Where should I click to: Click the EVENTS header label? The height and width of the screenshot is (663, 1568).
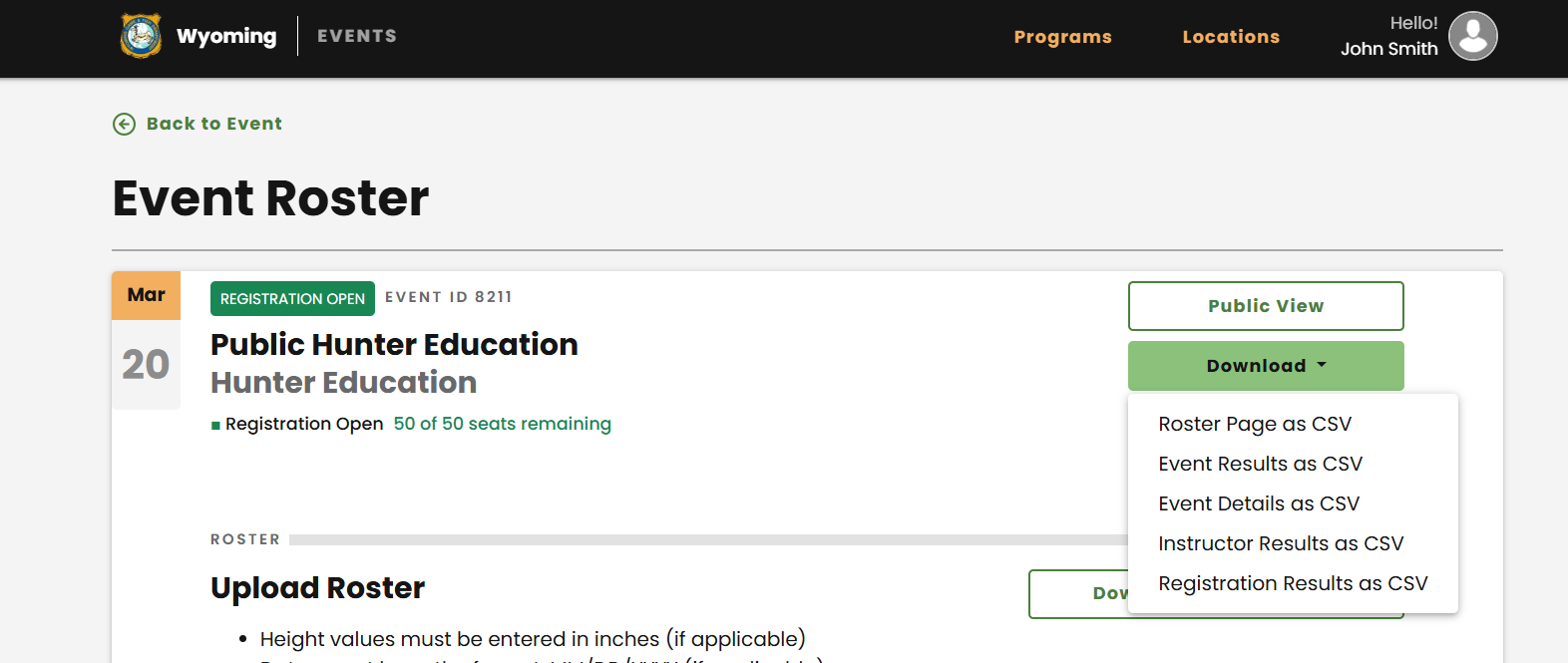[357, 36]
